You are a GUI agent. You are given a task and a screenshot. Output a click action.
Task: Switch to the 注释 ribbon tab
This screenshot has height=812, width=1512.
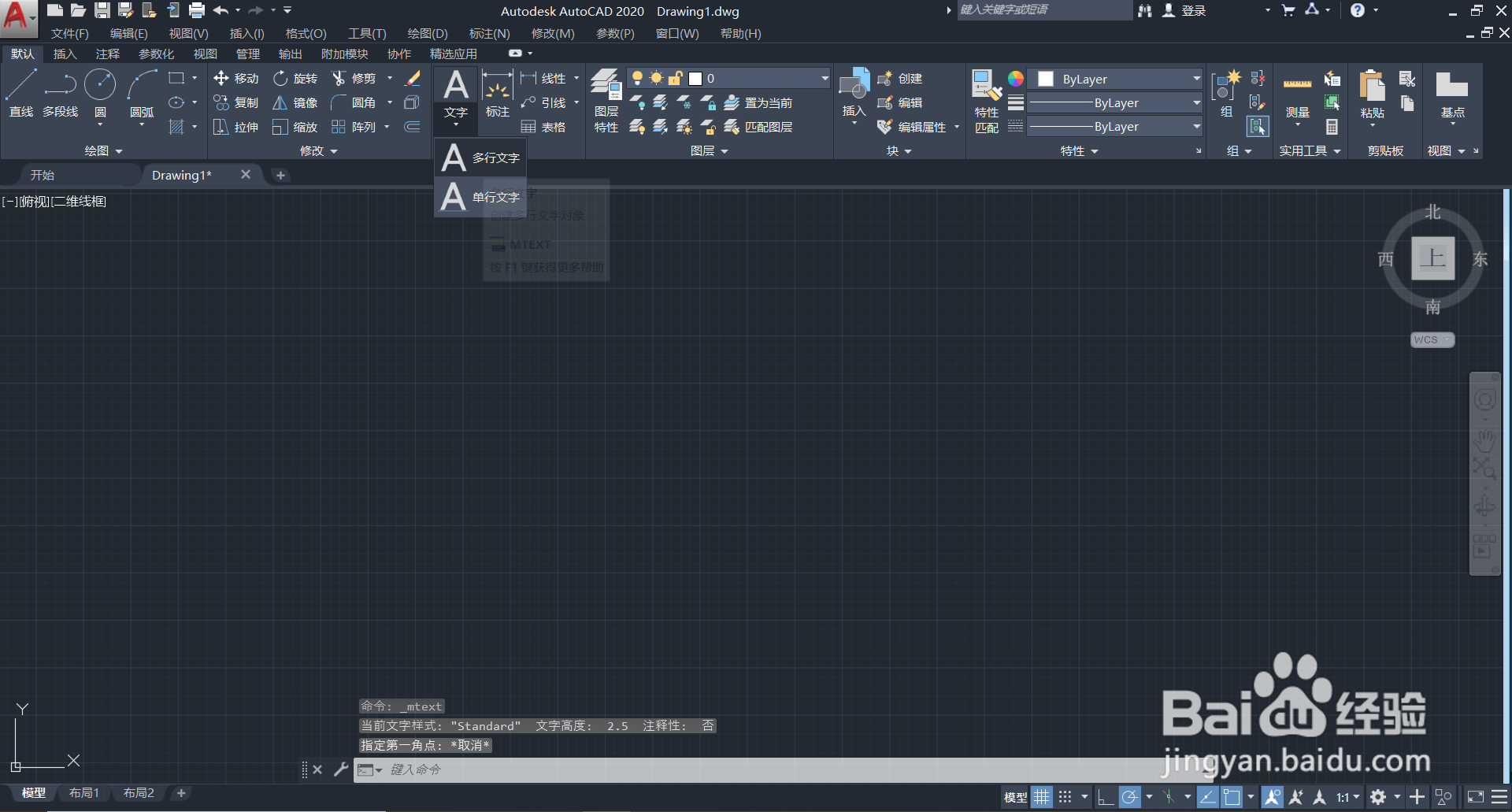[x=107, y=54]
